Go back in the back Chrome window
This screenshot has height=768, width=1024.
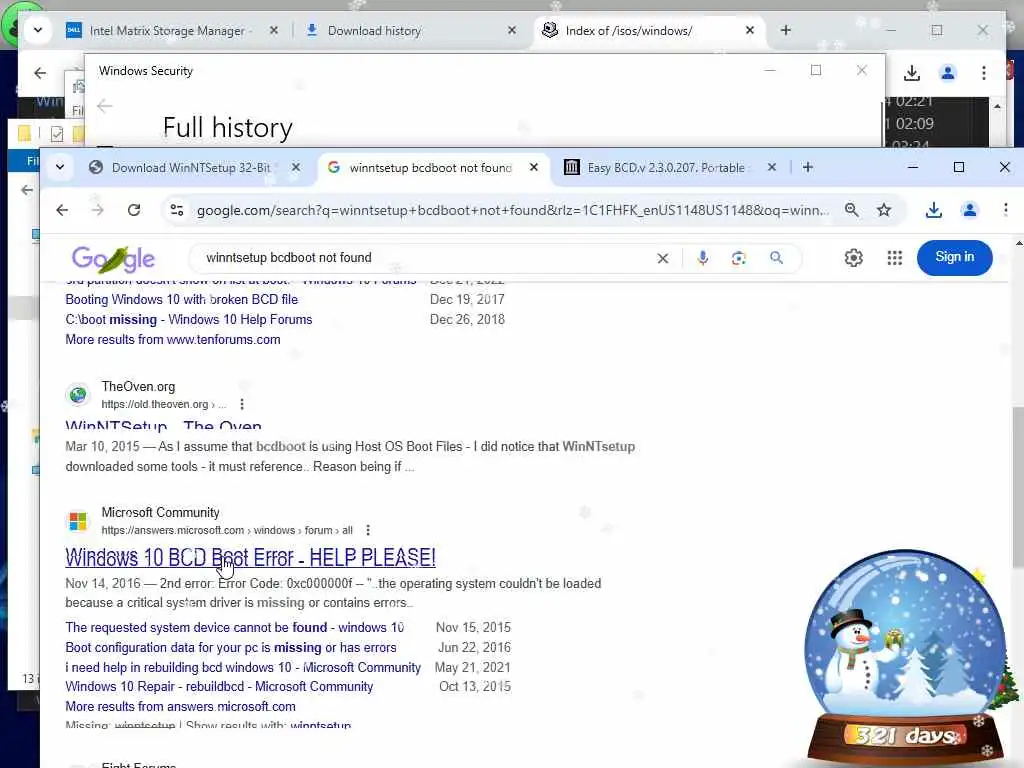click(x=40, y=73)
